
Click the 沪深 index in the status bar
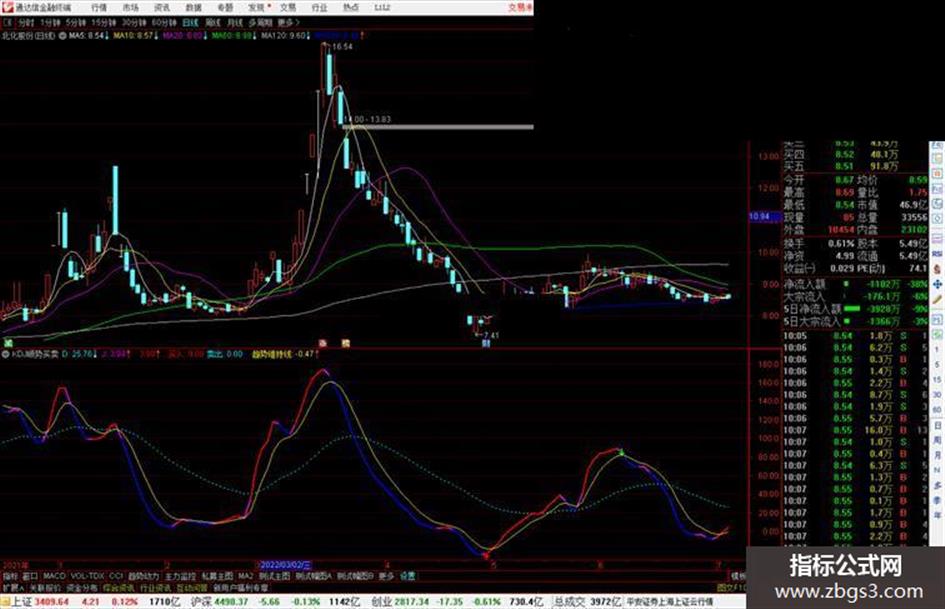201,602
